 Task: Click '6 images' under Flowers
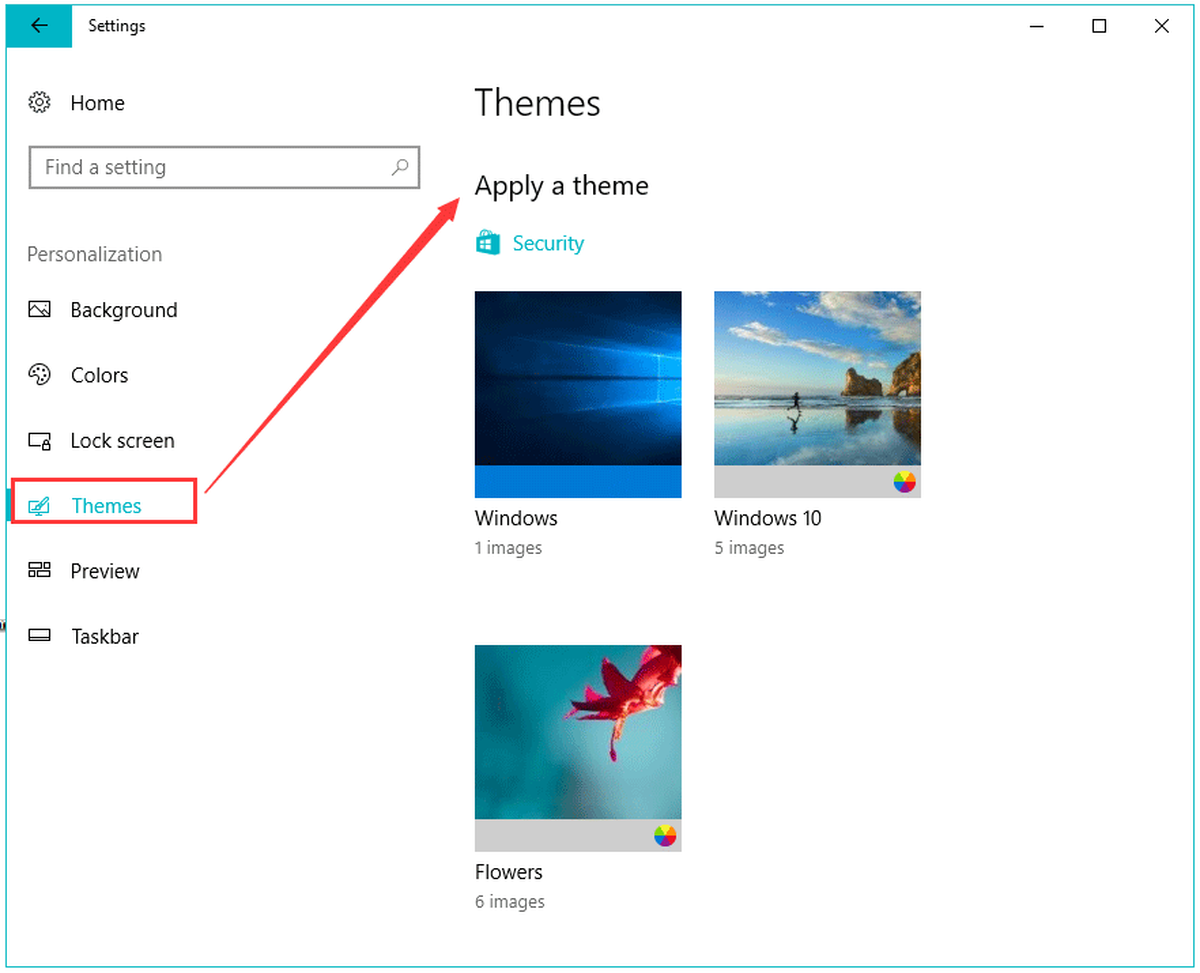(510, 902)
